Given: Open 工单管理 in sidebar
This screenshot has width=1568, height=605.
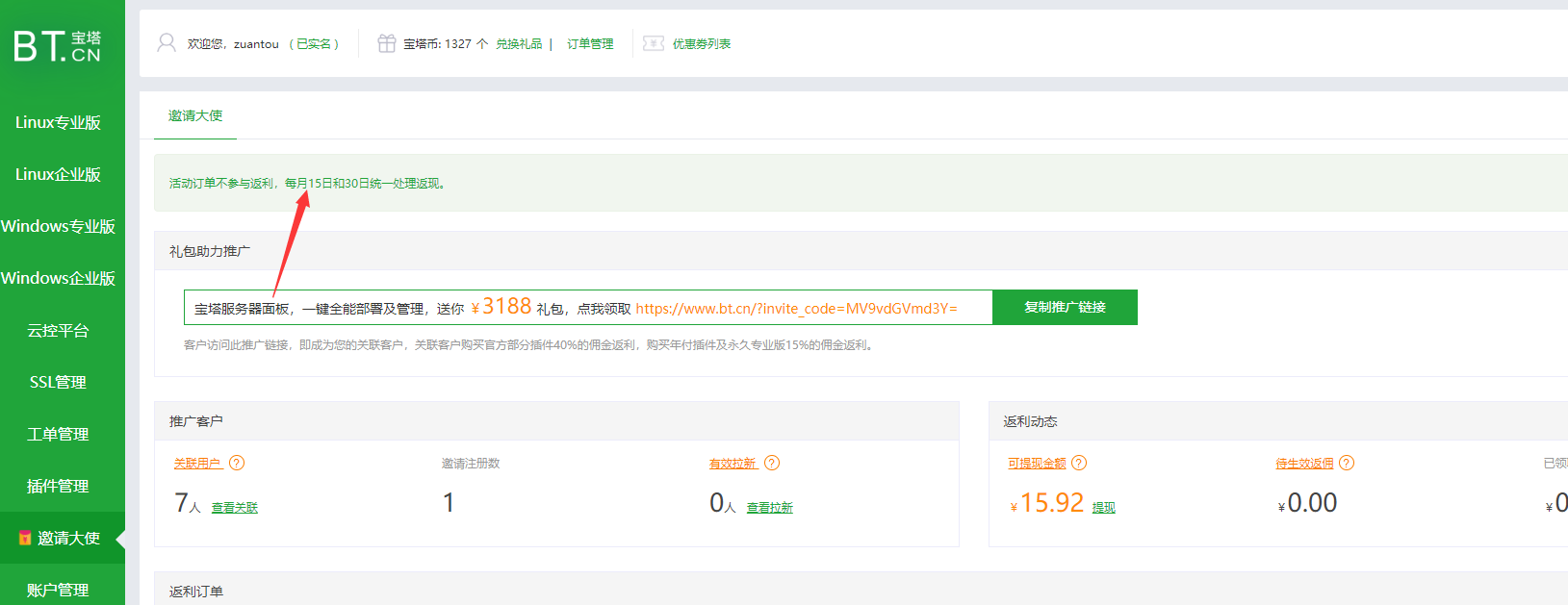Looking at the screenshot, I should [58, 434].
